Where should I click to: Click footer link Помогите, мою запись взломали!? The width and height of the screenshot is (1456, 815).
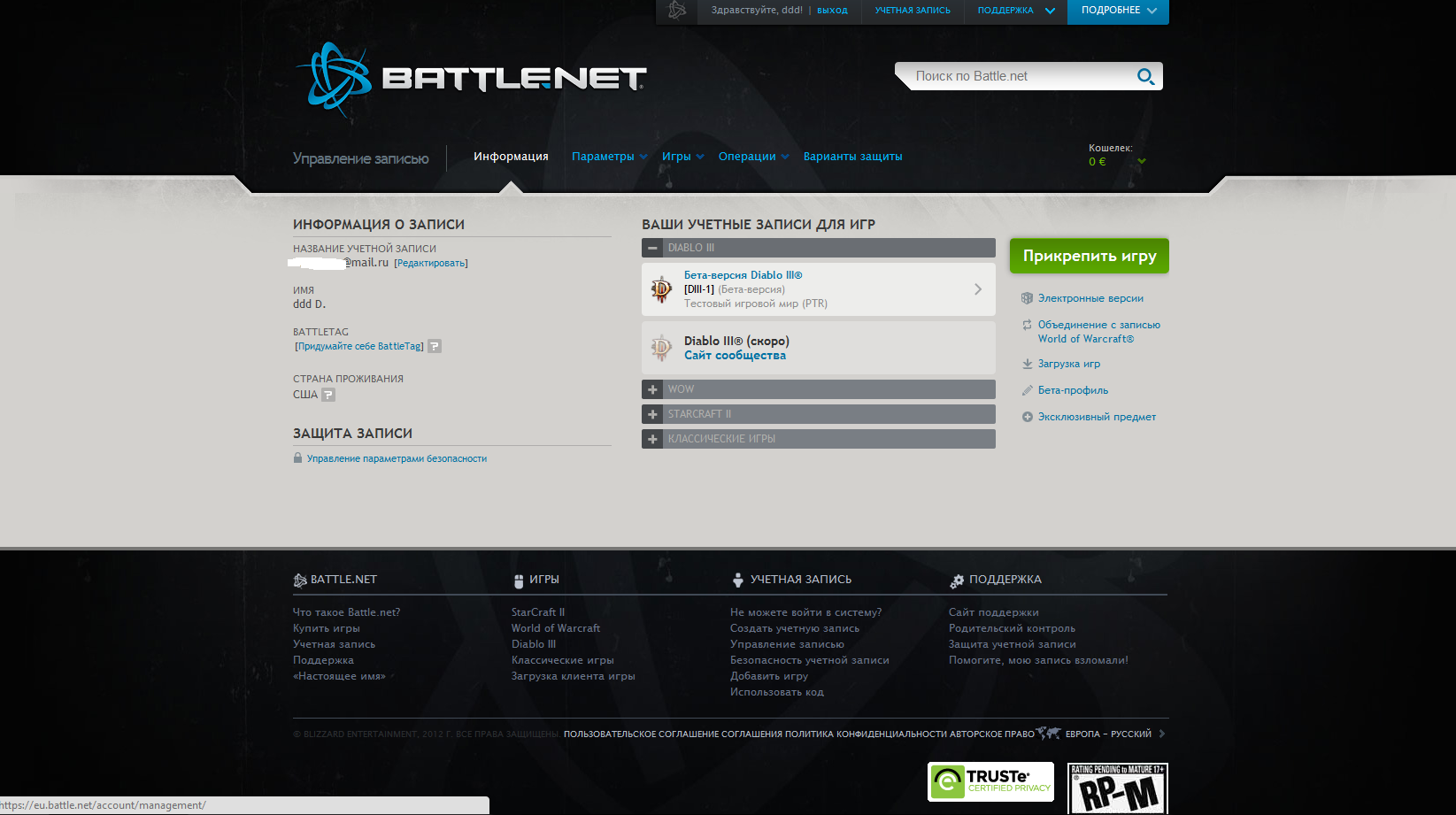(1038, 660)
